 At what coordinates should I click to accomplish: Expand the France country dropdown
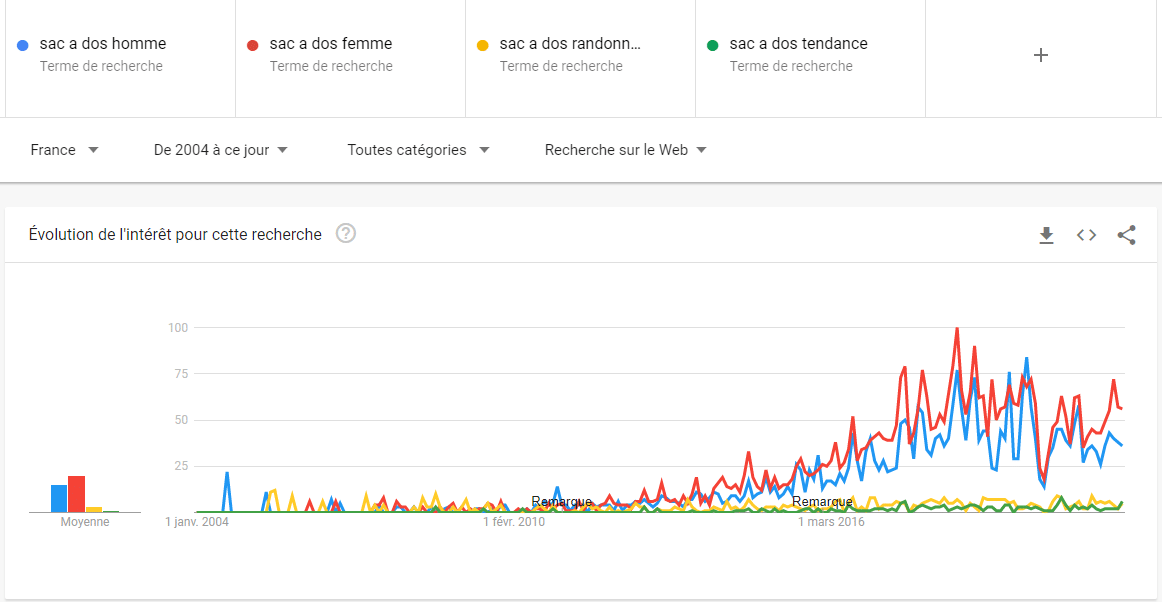[x=65, y=150]
